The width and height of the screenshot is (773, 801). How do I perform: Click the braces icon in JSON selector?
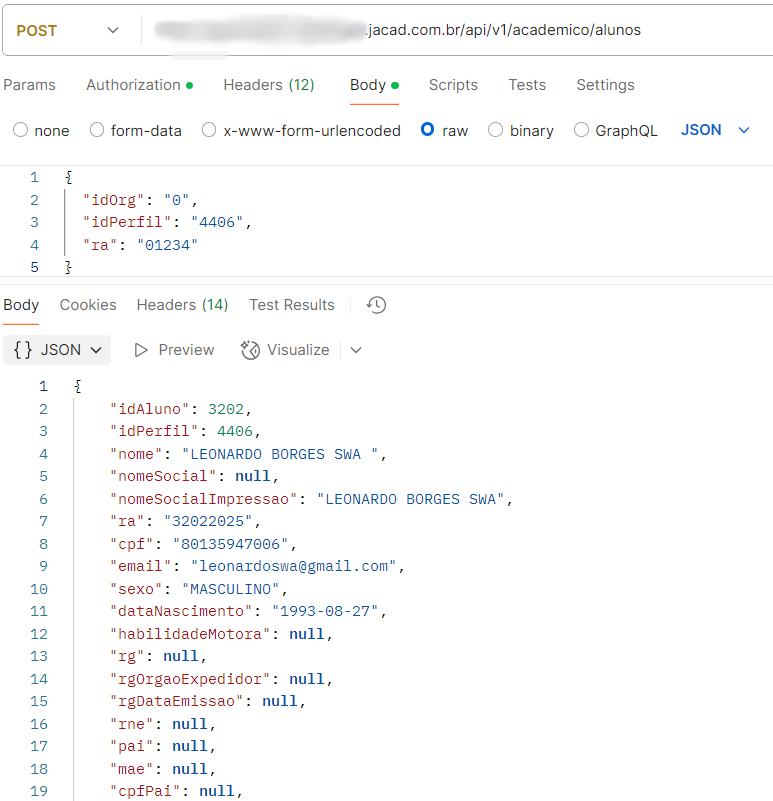click(x=23, y=350)
